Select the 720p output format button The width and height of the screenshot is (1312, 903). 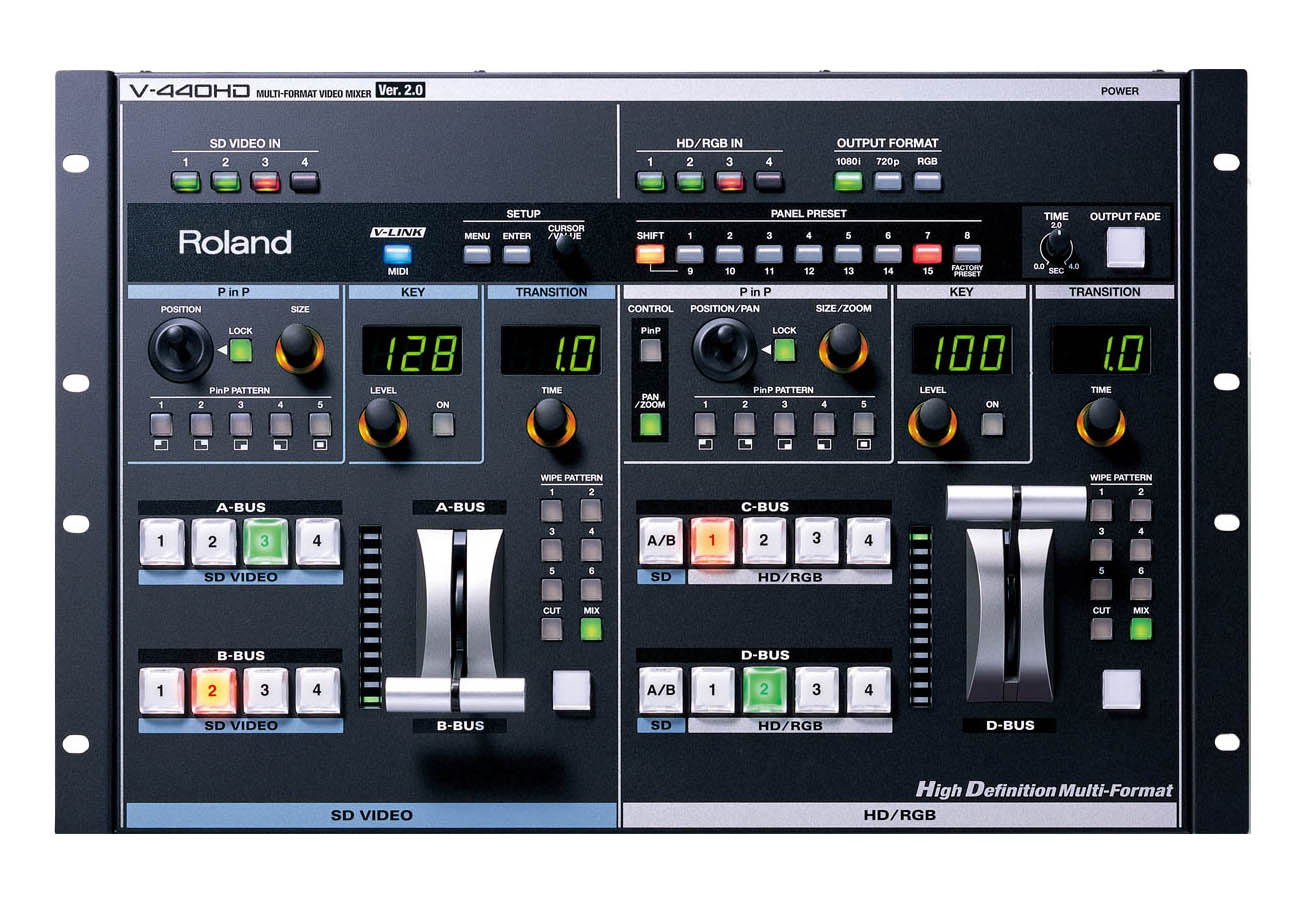(887, 181)
